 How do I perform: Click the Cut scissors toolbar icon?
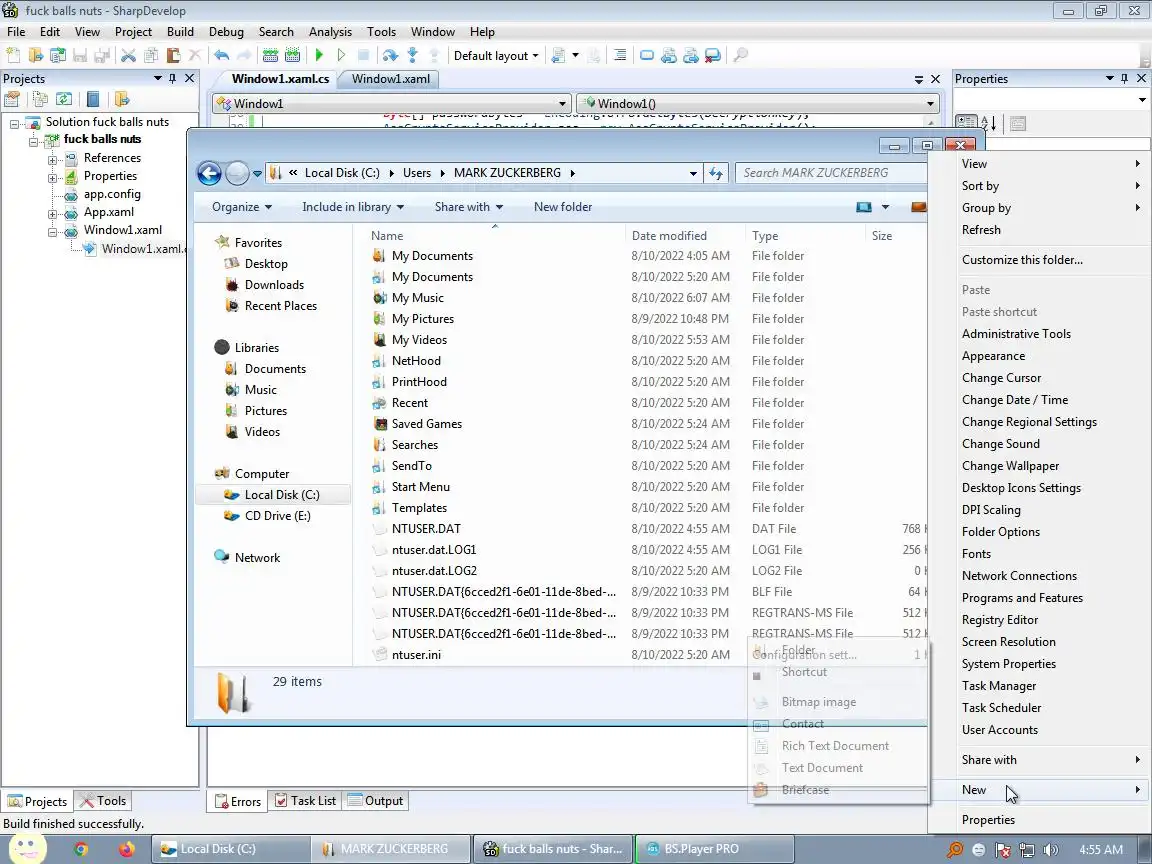[129, 55]
